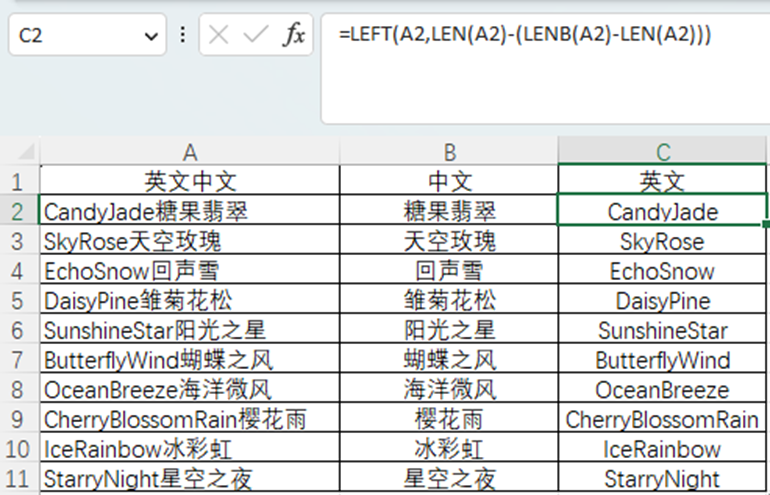Select row 3 header
This screenshot has height=495, width=770.
click(20, 241)
